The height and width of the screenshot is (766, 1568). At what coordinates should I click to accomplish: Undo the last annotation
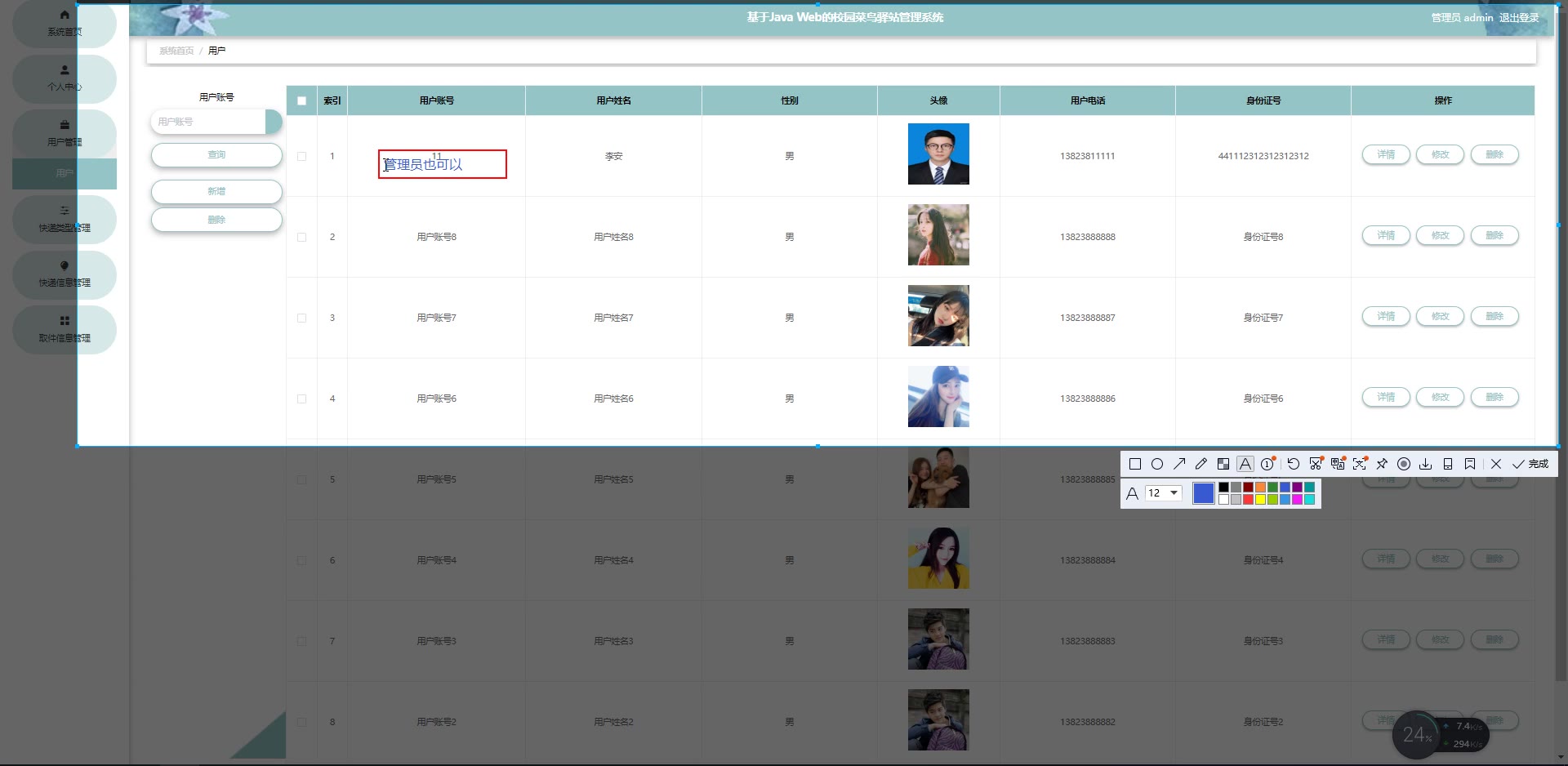tap(1294, 464)
